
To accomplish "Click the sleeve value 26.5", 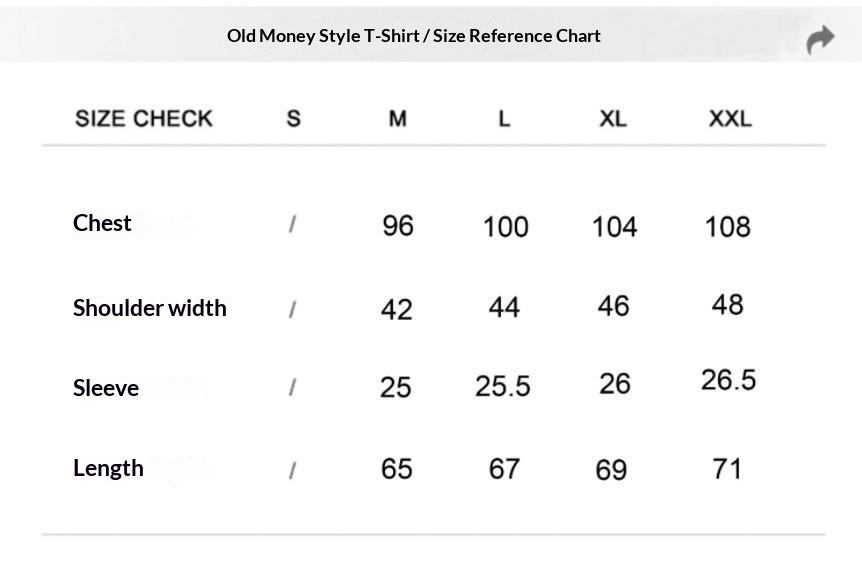I will (728, 380).
